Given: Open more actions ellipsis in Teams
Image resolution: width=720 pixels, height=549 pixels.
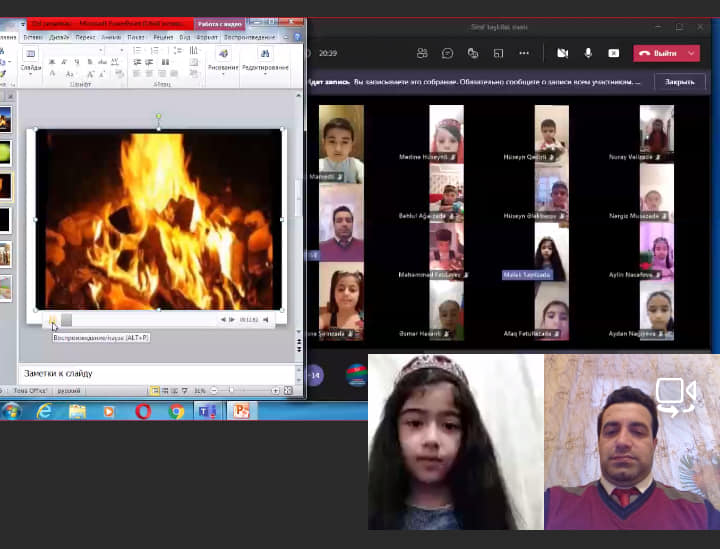Looking at the screenshot, I should [x=524, y=53].
